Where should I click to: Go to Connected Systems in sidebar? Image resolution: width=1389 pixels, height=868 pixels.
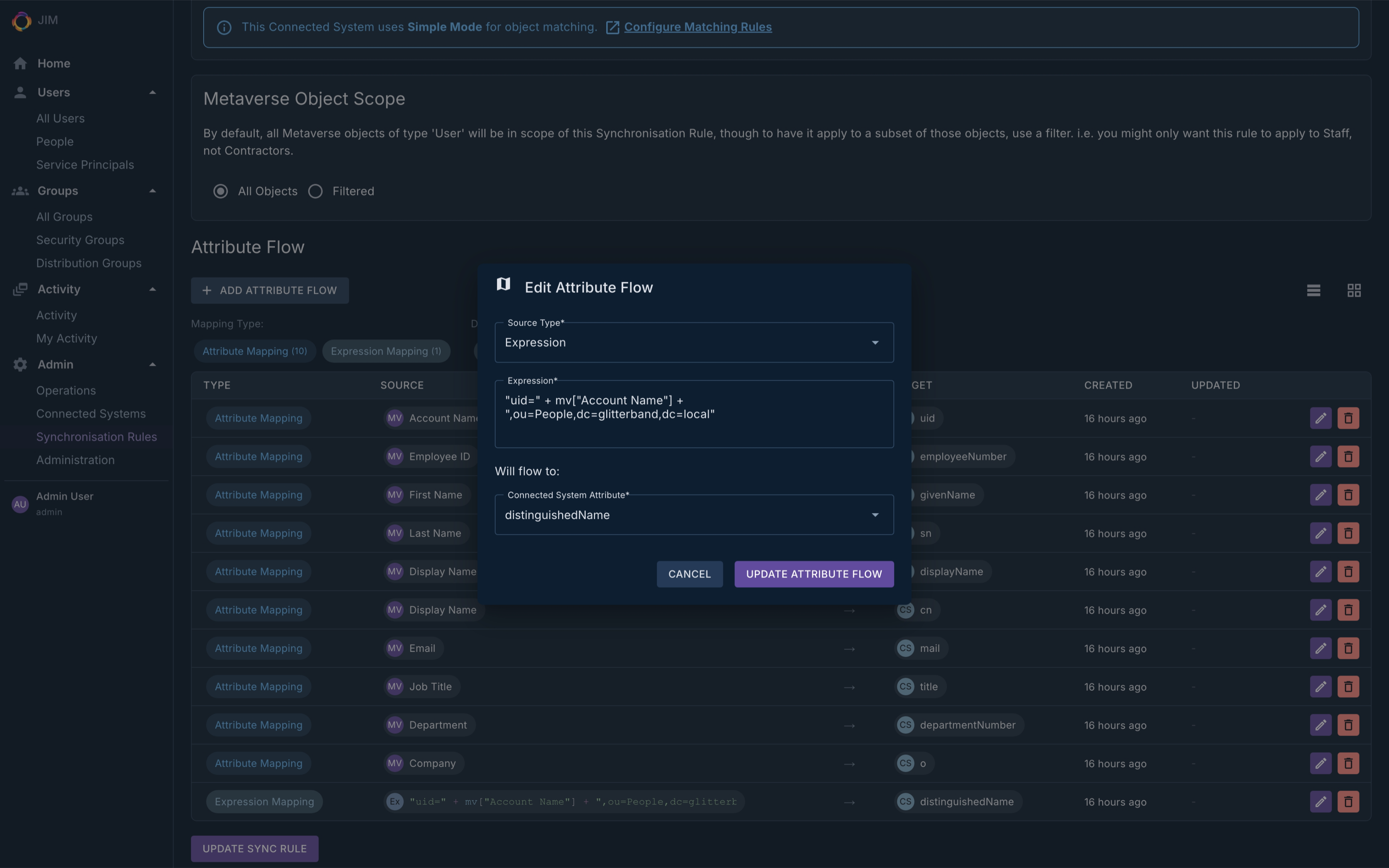pyautogui.click(x=91, y=413)
